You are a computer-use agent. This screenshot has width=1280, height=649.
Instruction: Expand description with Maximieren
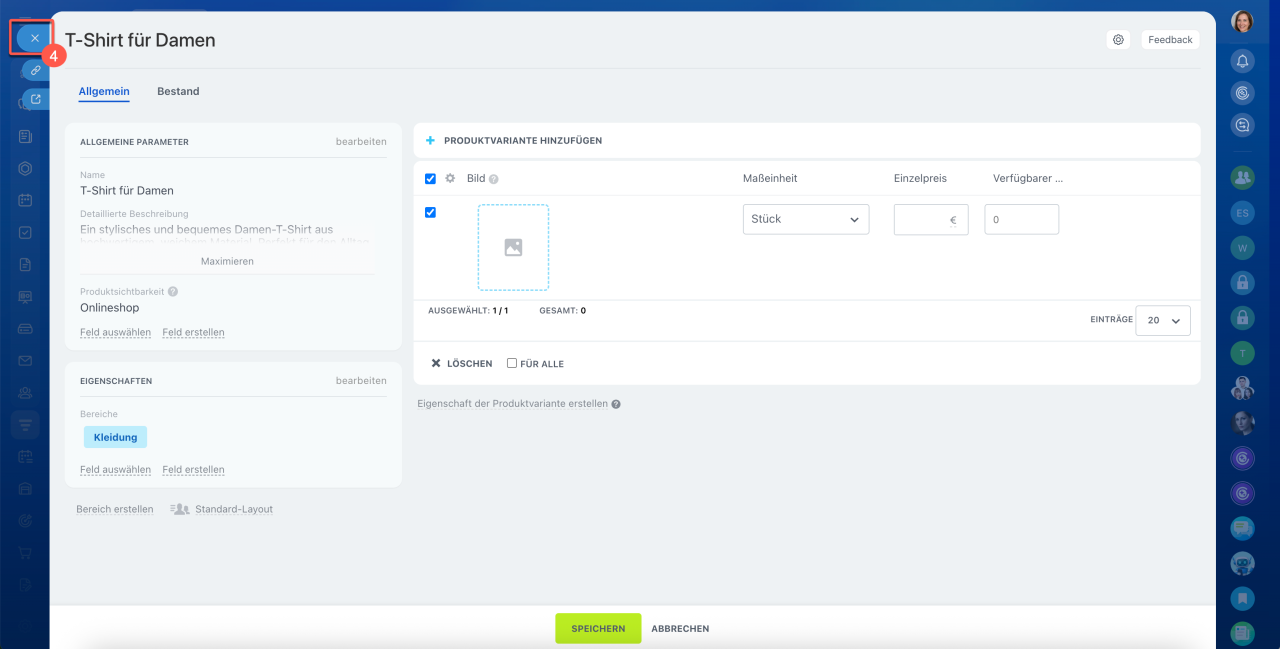[227, 261]
